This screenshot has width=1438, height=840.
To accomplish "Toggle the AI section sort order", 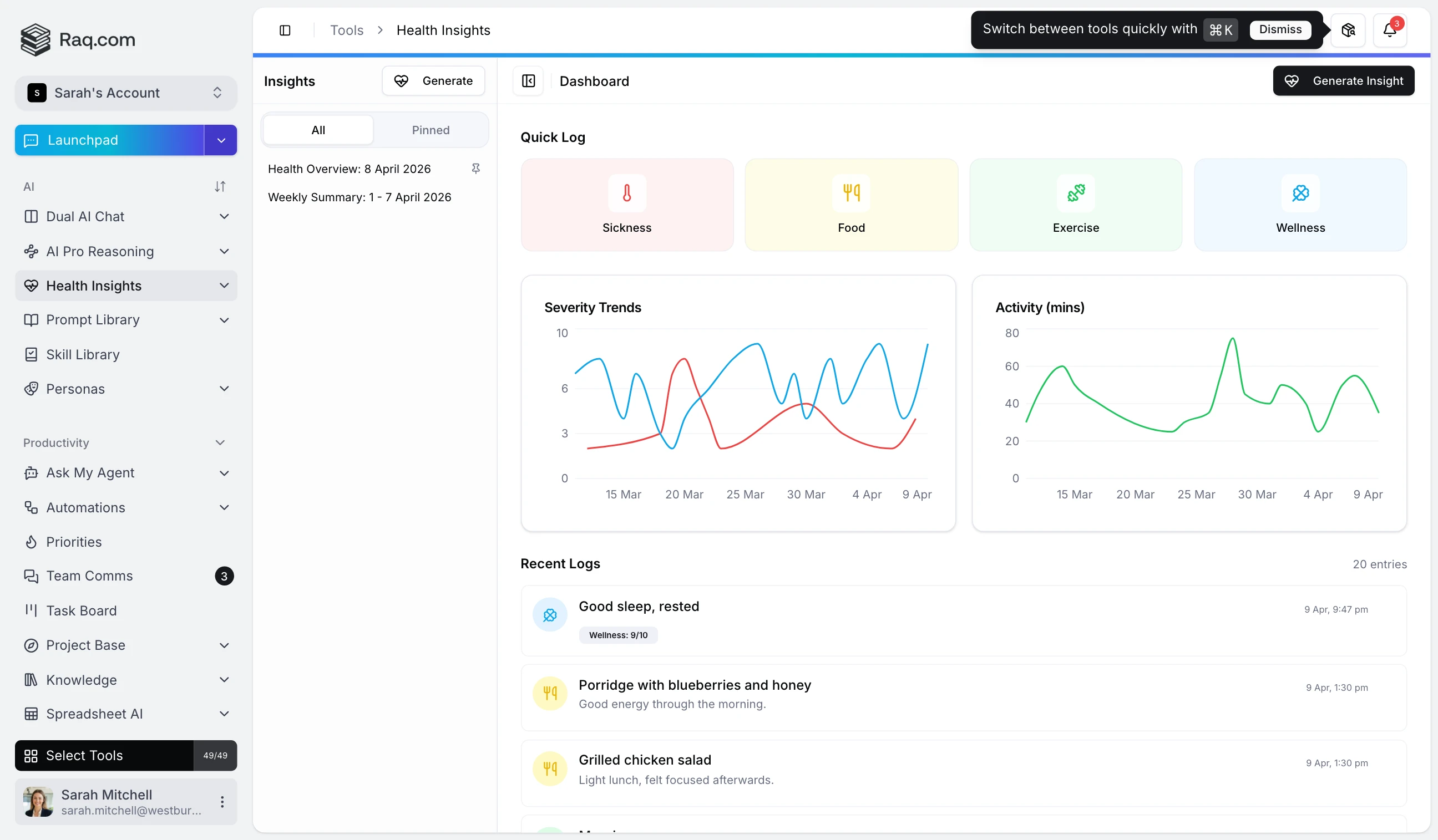I will 220,186.
